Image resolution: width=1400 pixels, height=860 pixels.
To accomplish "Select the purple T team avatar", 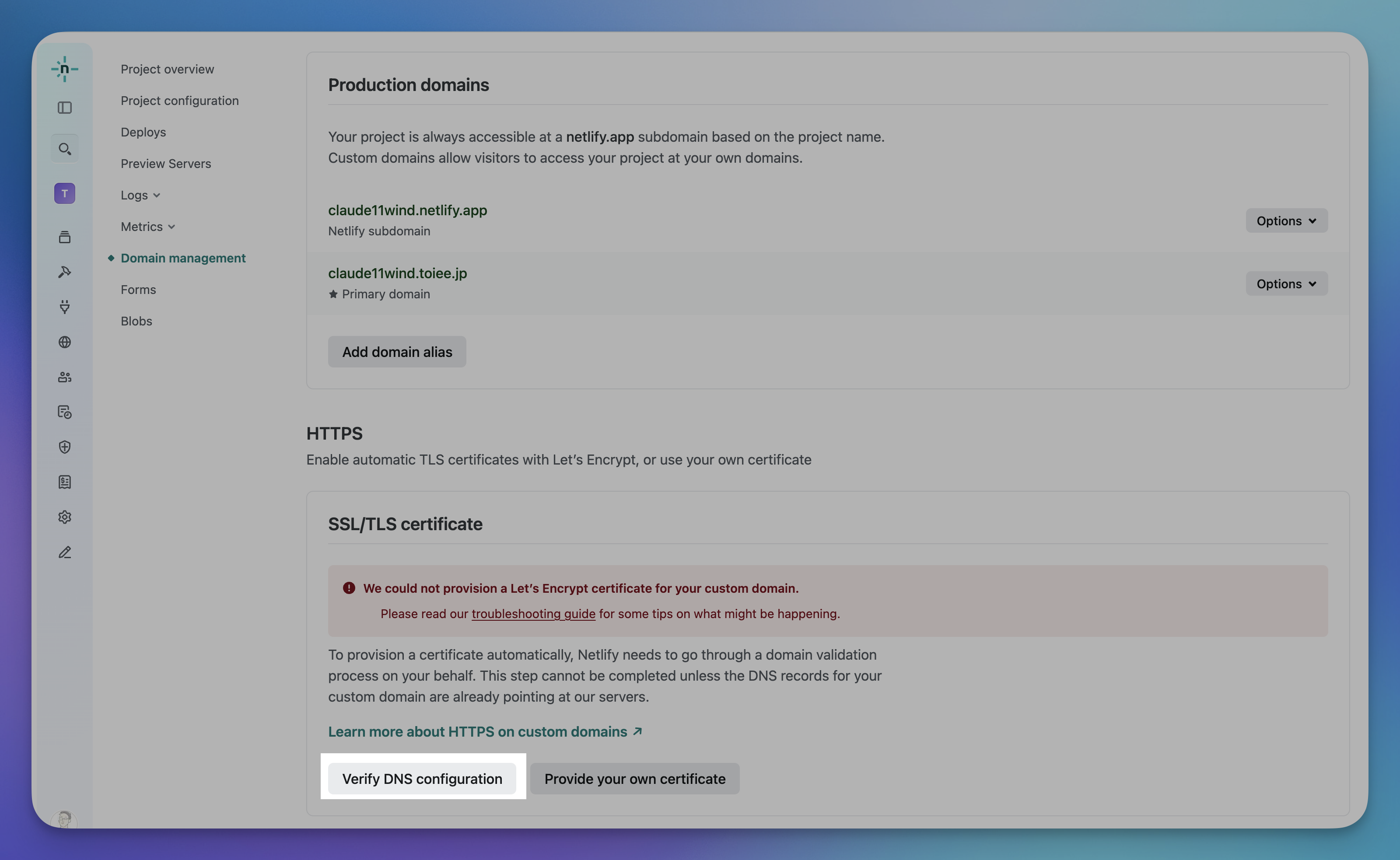I will (x=64, y=193).
